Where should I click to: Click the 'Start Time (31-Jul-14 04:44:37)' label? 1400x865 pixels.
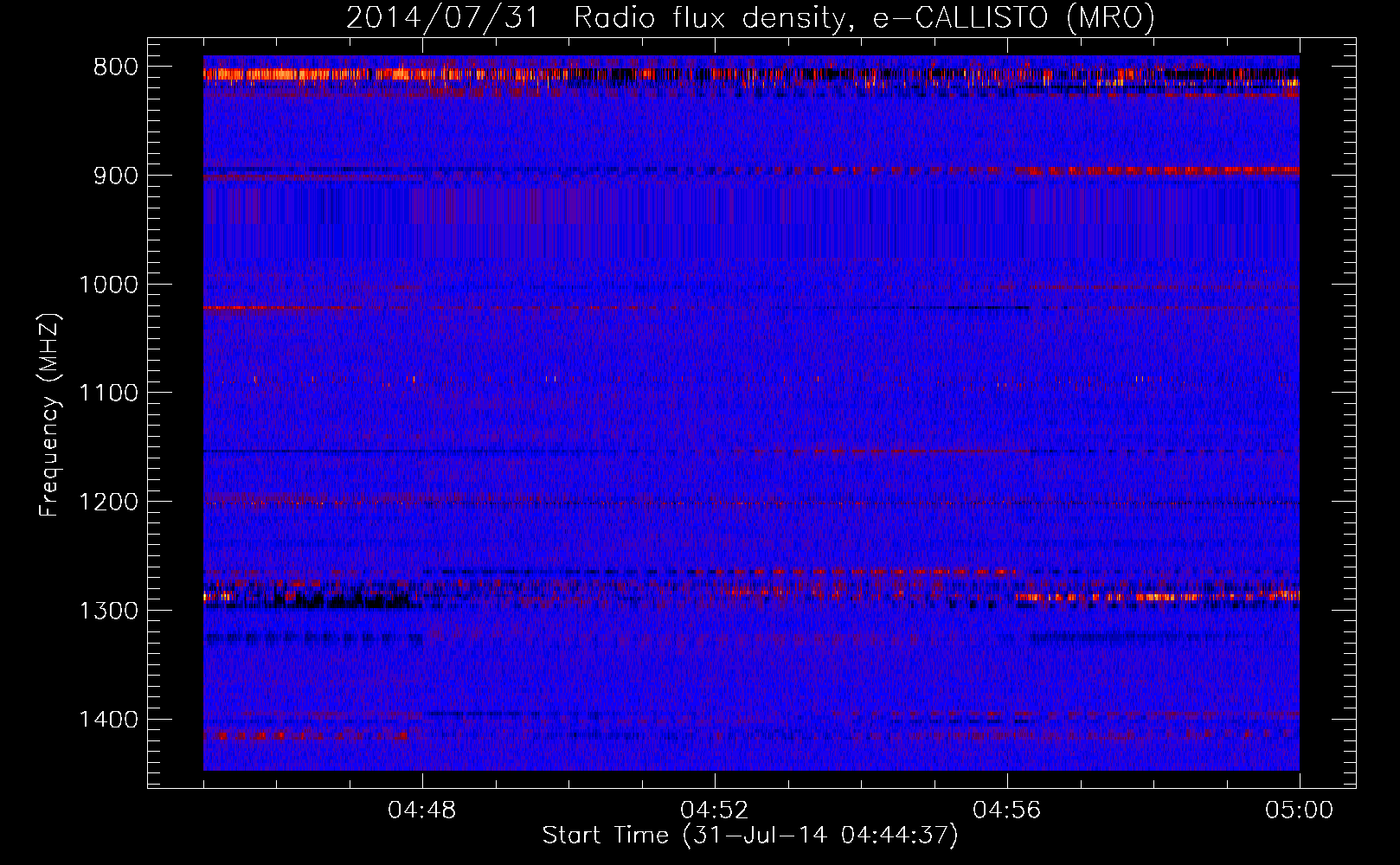[750, 836]
